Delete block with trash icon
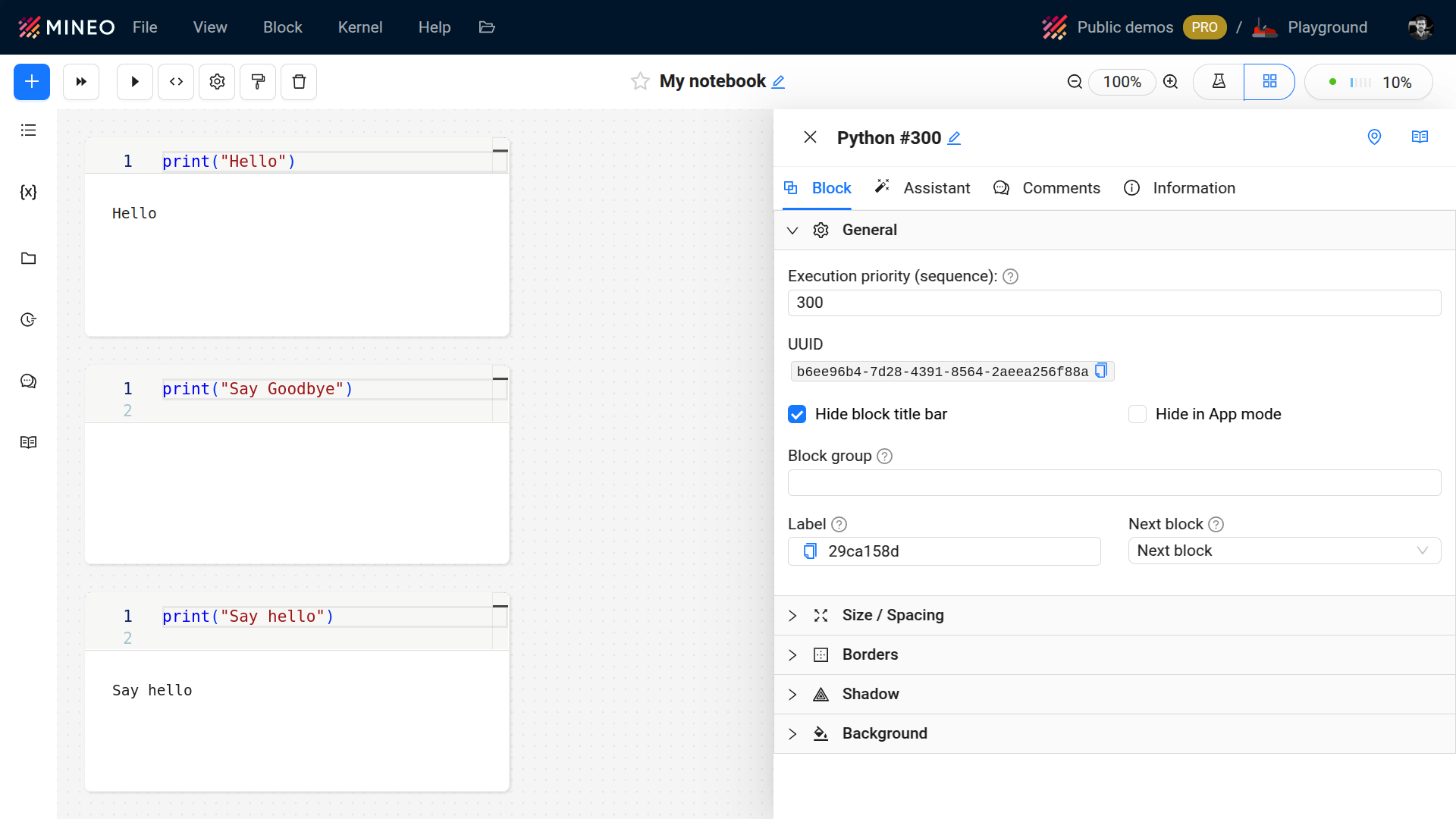Image resolution: width=1456 pixels, height=819 pixels. click(299, 82)
